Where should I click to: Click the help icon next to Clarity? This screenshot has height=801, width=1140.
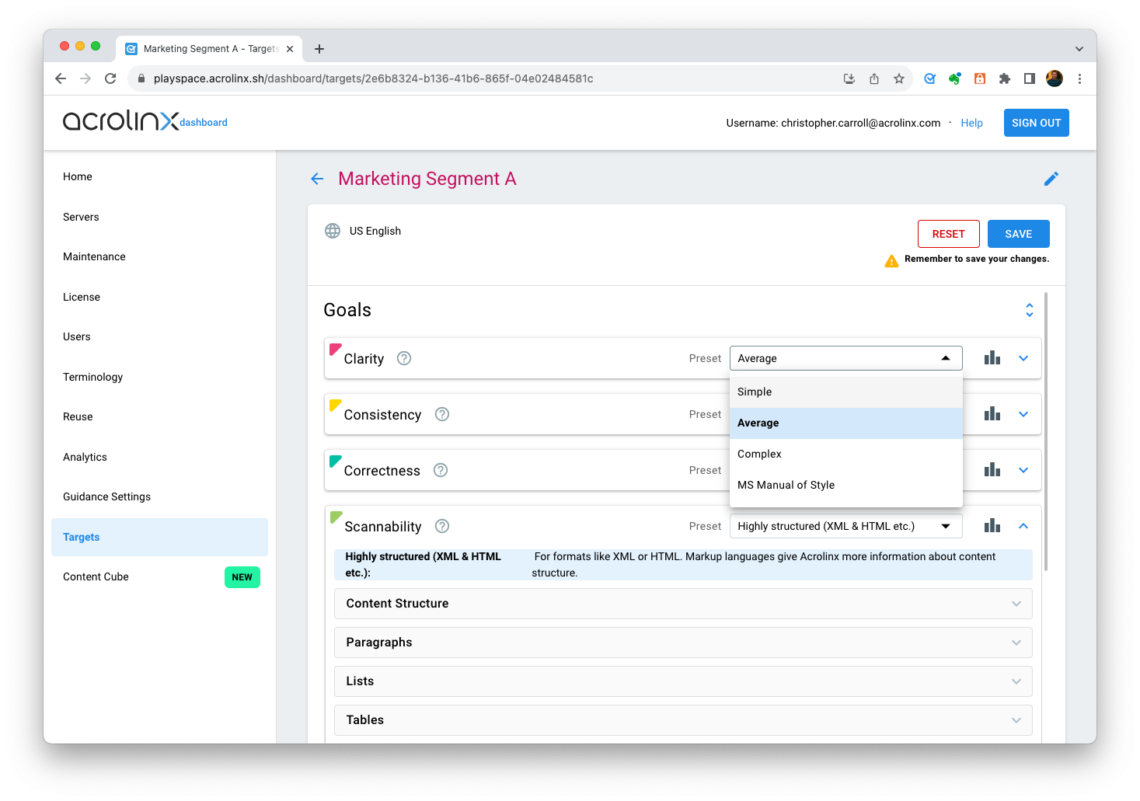[x=404, y=358]
